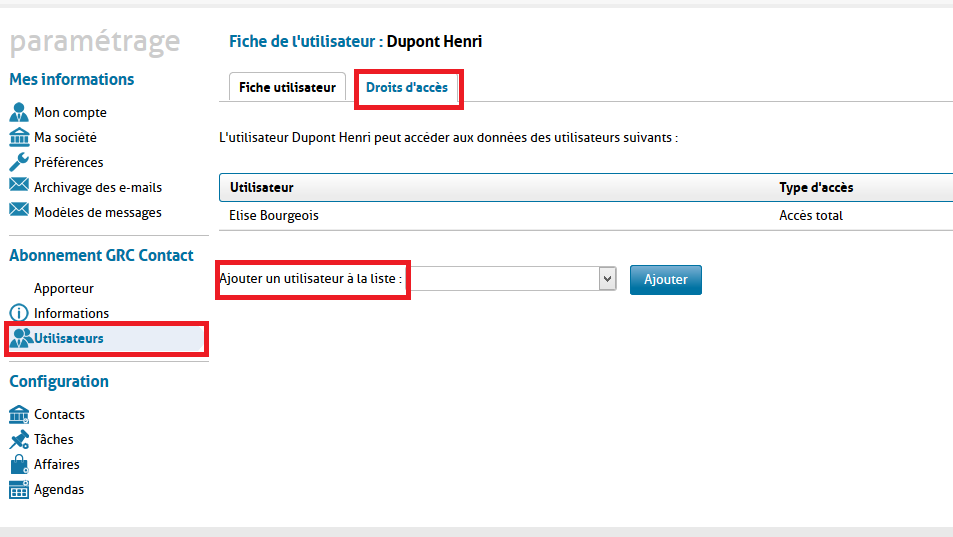The width and height of the screenshot is (953, 537).
Task: Click the Ma société building icon
Action: click(x=19, y=137)
